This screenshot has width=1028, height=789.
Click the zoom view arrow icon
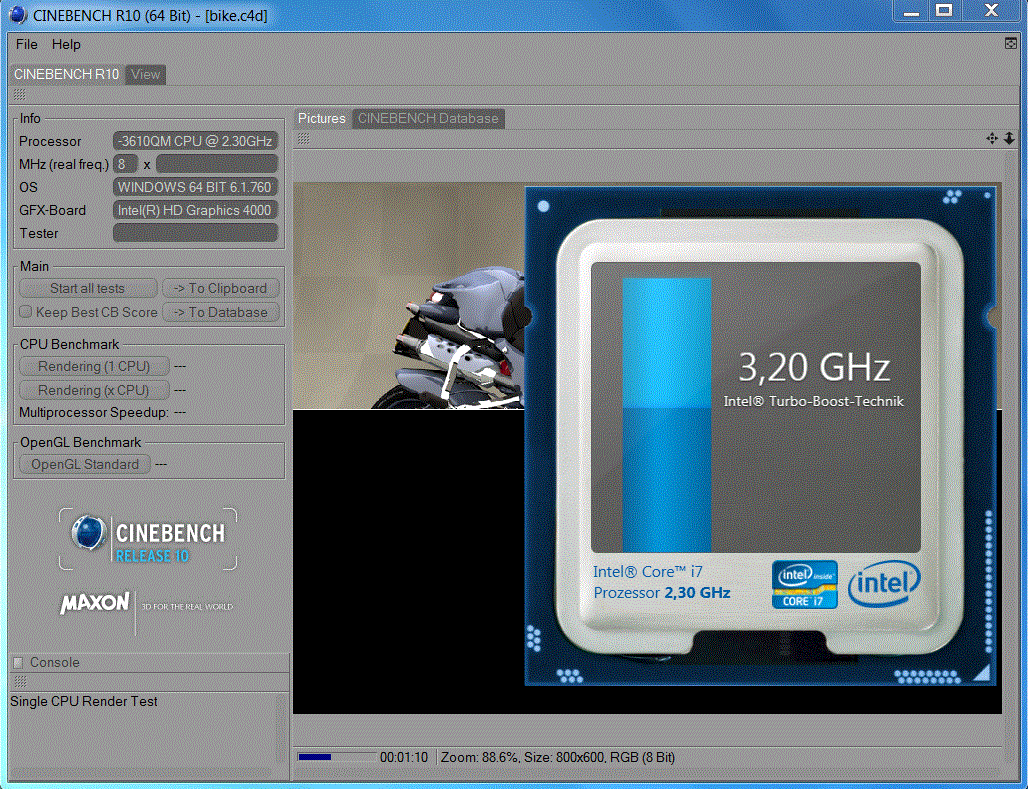point(1009,138)
